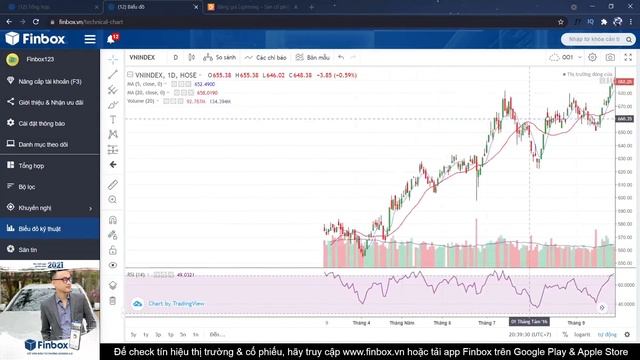
Task: Open the notifications bell with badge 12
Action: (111, 39)
